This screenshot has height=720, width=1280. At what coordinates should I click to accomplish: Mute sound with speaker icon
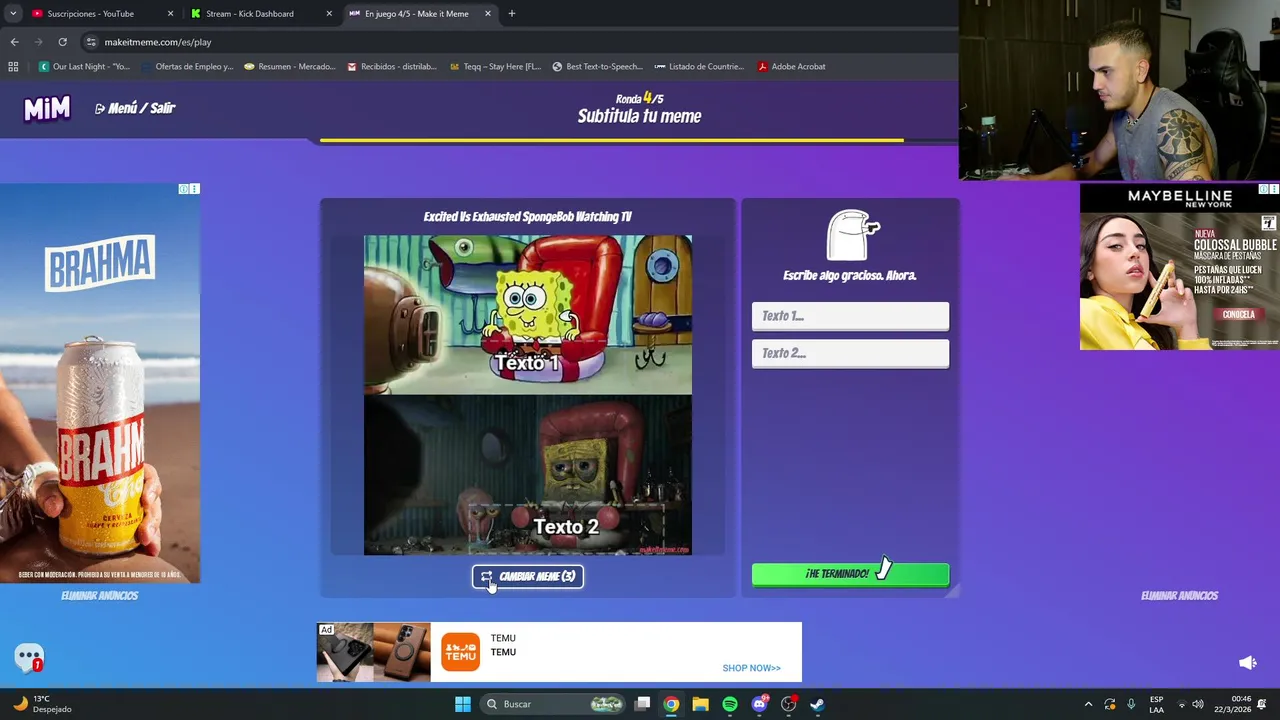1248,662
